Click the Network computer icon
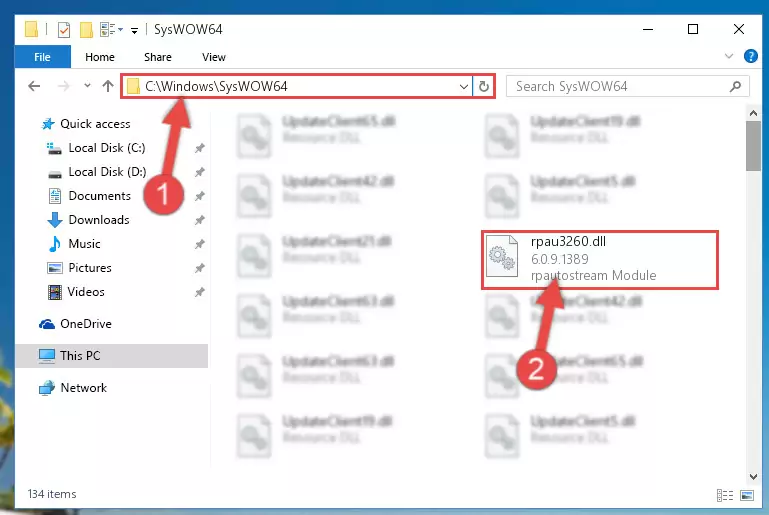Viewport: 769px width, 515px height. tap(47, 388)
